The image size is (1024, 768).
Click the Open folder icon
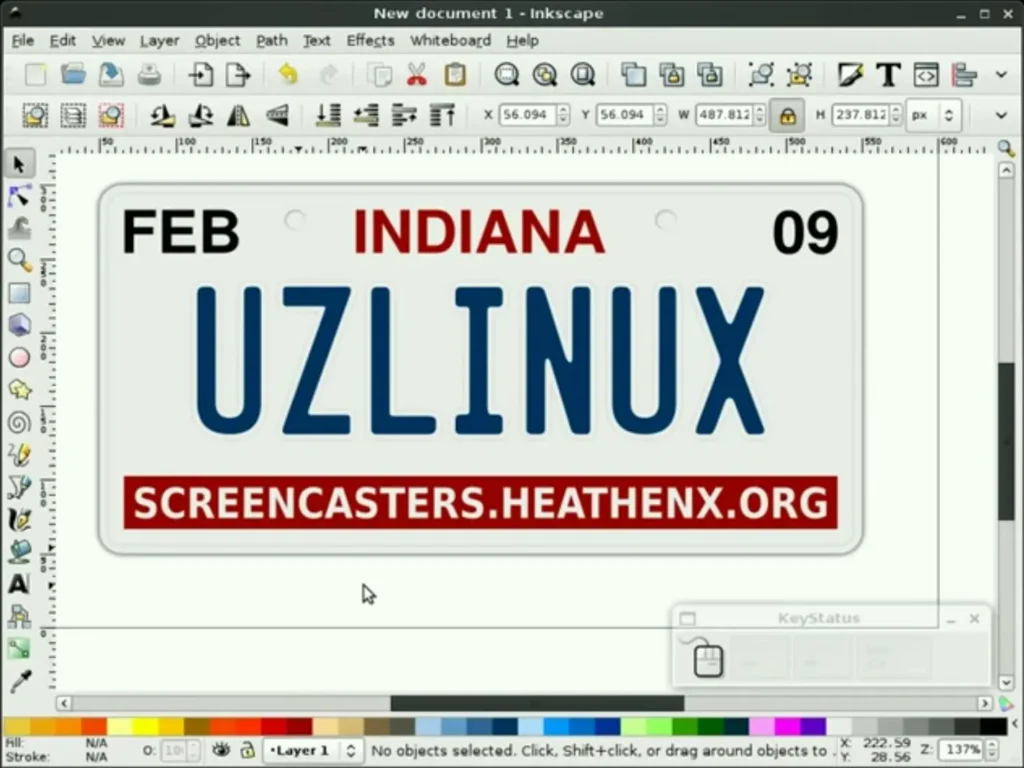(x=73, y=74)
